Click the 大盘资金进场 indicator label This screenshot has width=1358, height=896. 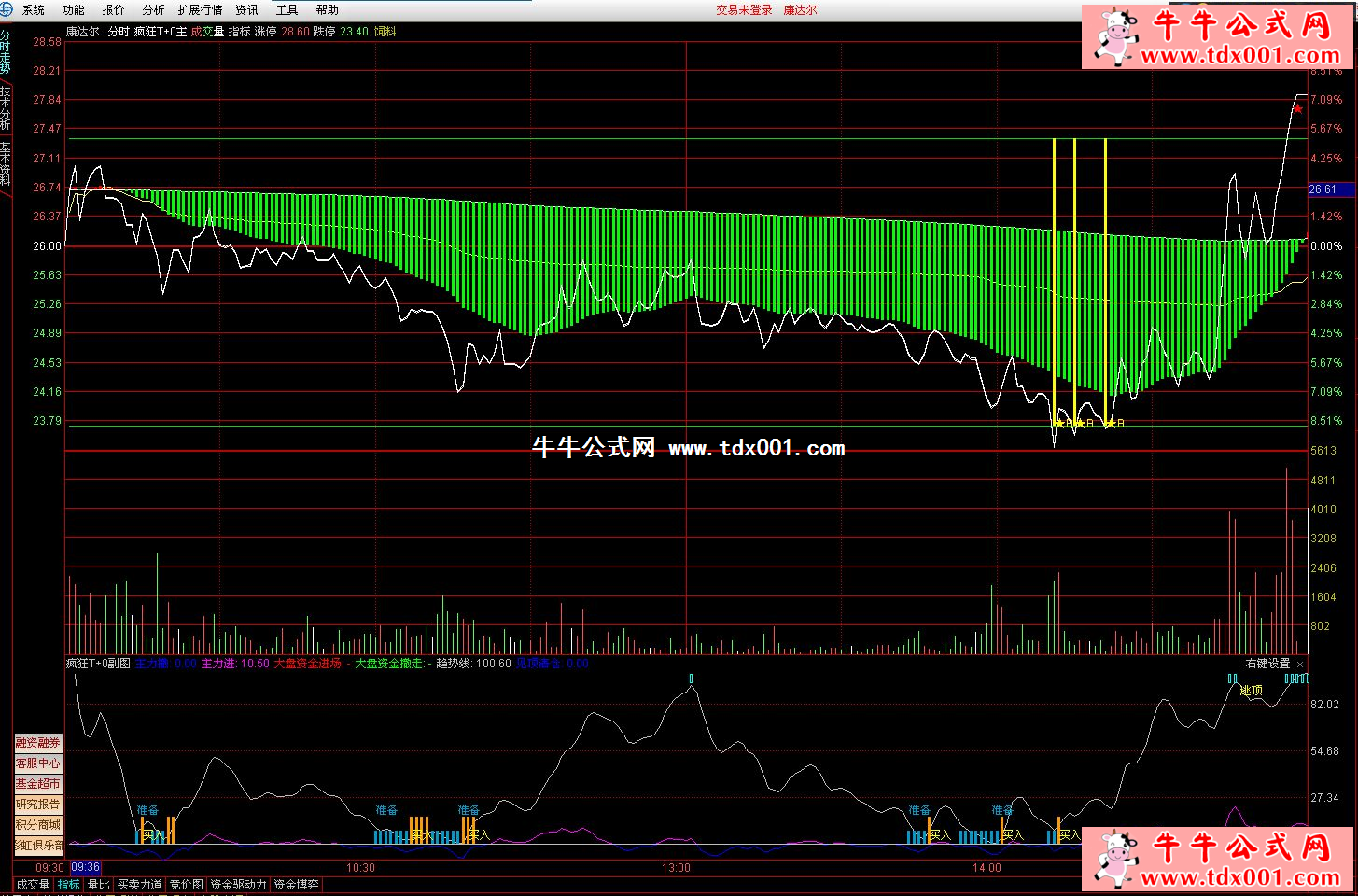tap(308, 664)
